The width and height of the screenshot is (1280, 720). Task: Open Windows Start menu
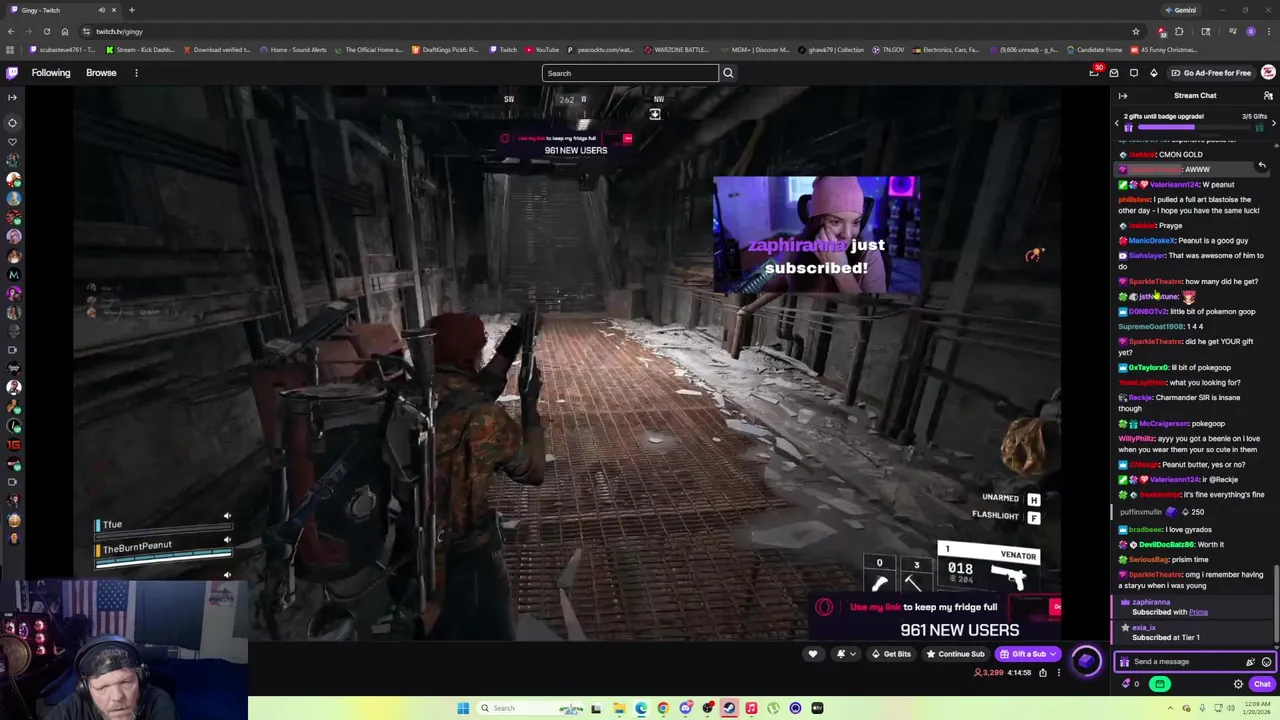[463, 708]
